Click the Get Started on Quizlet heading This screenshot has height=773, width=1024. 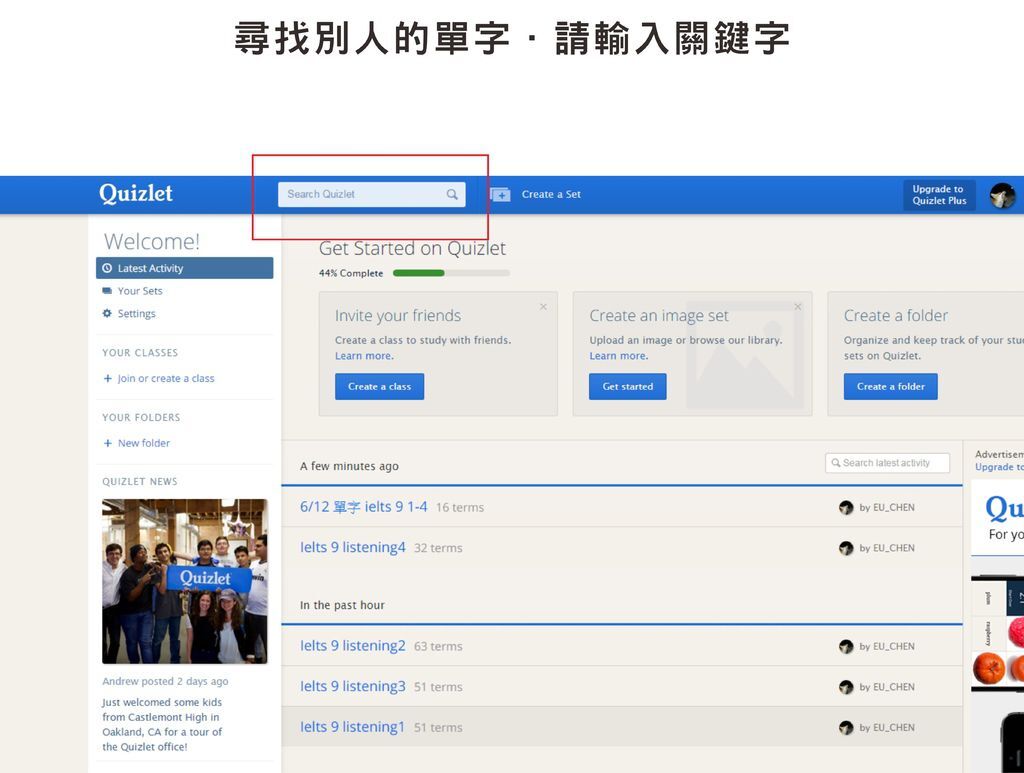412,248
